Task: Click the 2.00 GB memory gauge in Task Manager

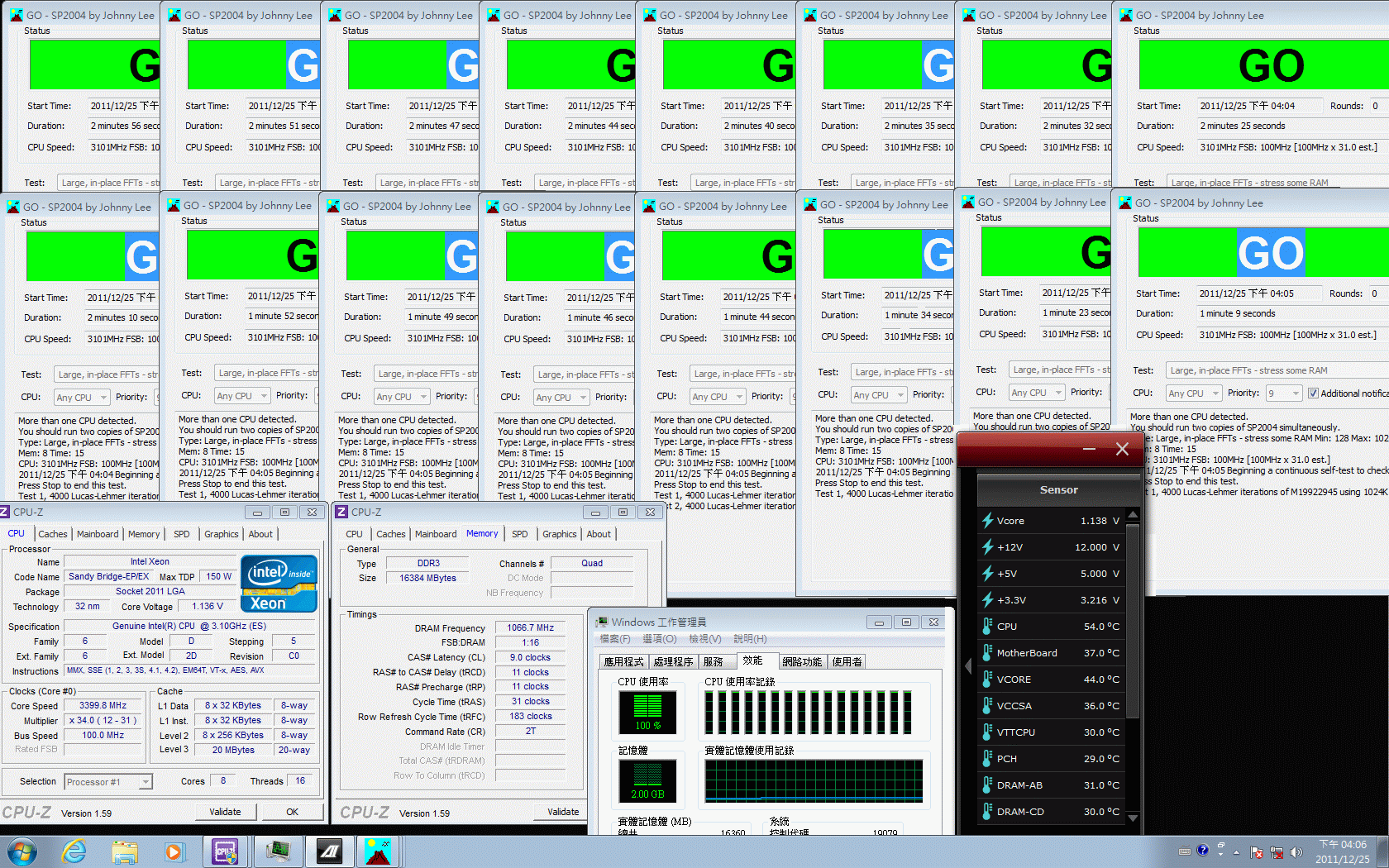Action: (x=647, y=781)
